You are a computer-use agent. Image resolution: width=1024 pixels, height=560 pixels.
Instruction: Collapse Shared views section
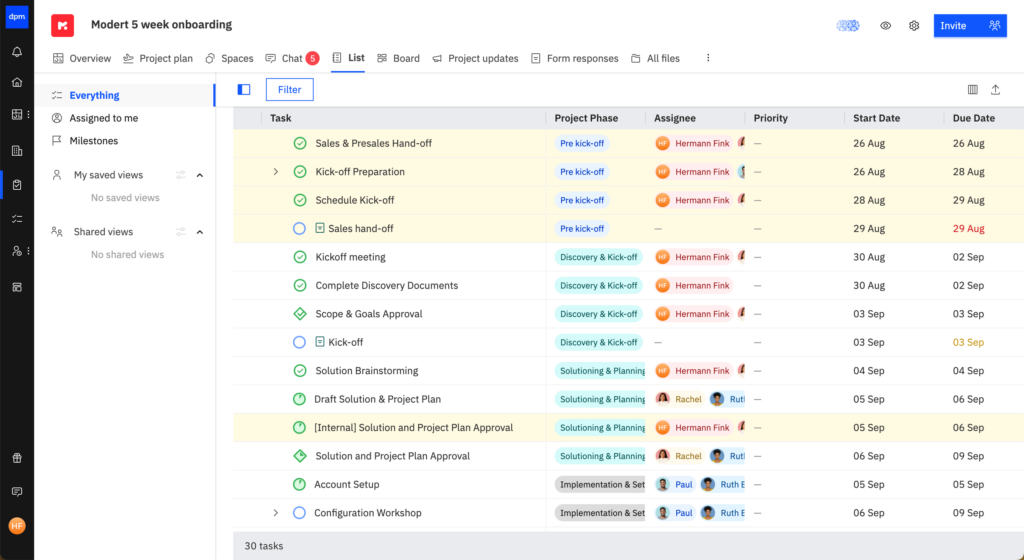[200, 232]
